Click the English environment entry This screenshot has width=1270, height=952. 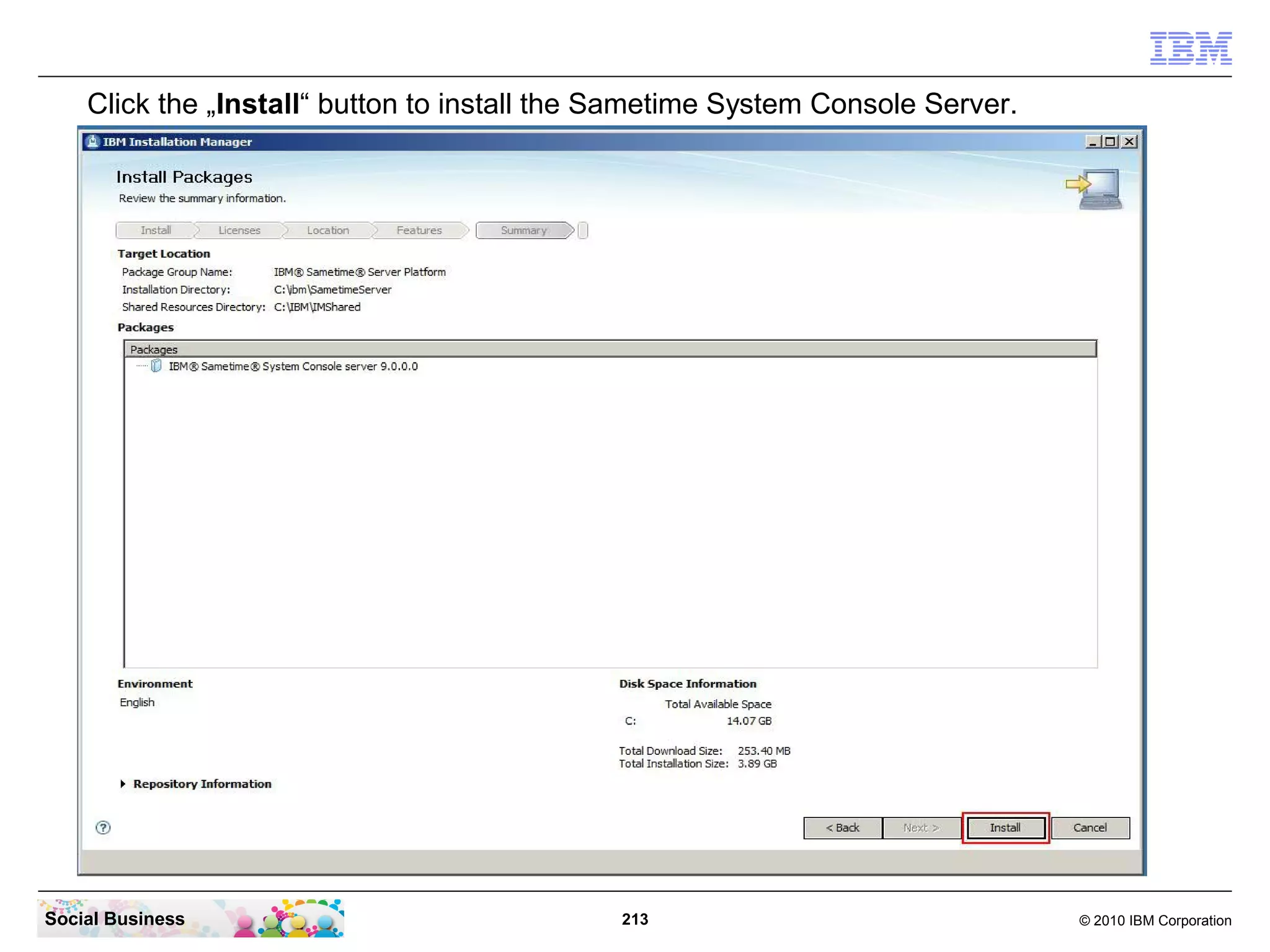[x=137, y=702]
